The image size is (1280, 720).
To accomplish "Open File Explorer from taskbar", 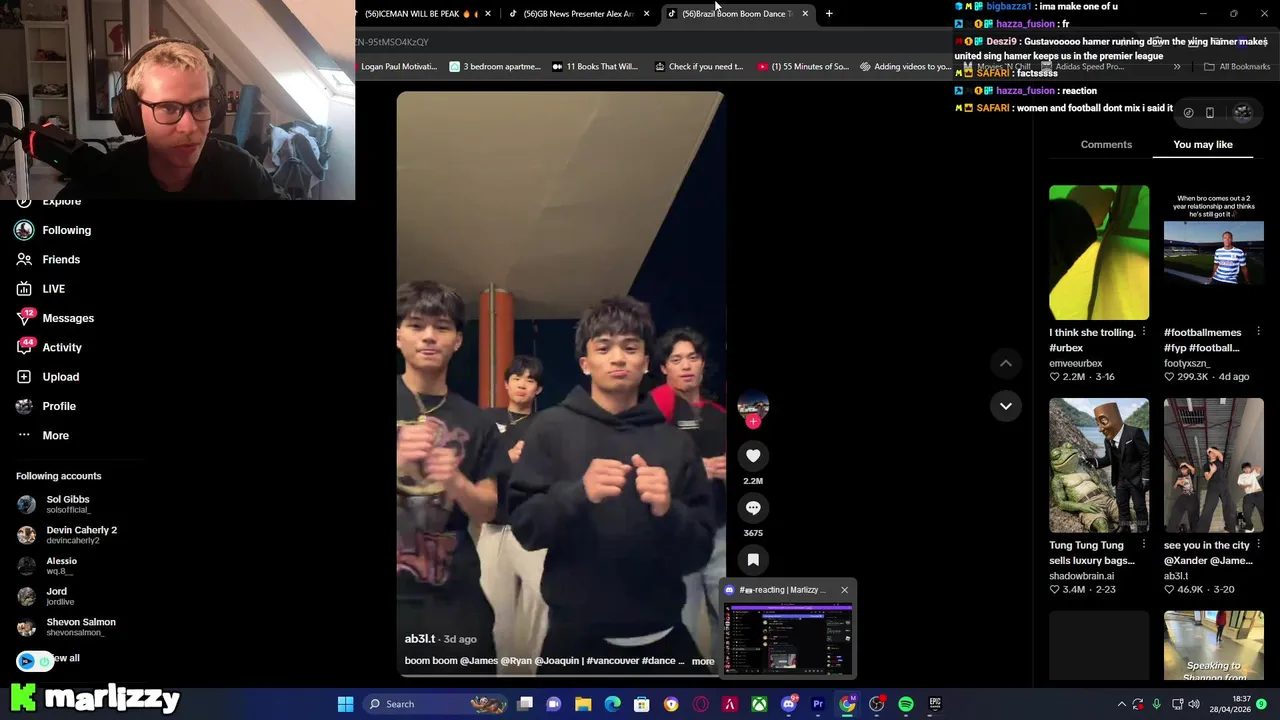I will 583,704.
